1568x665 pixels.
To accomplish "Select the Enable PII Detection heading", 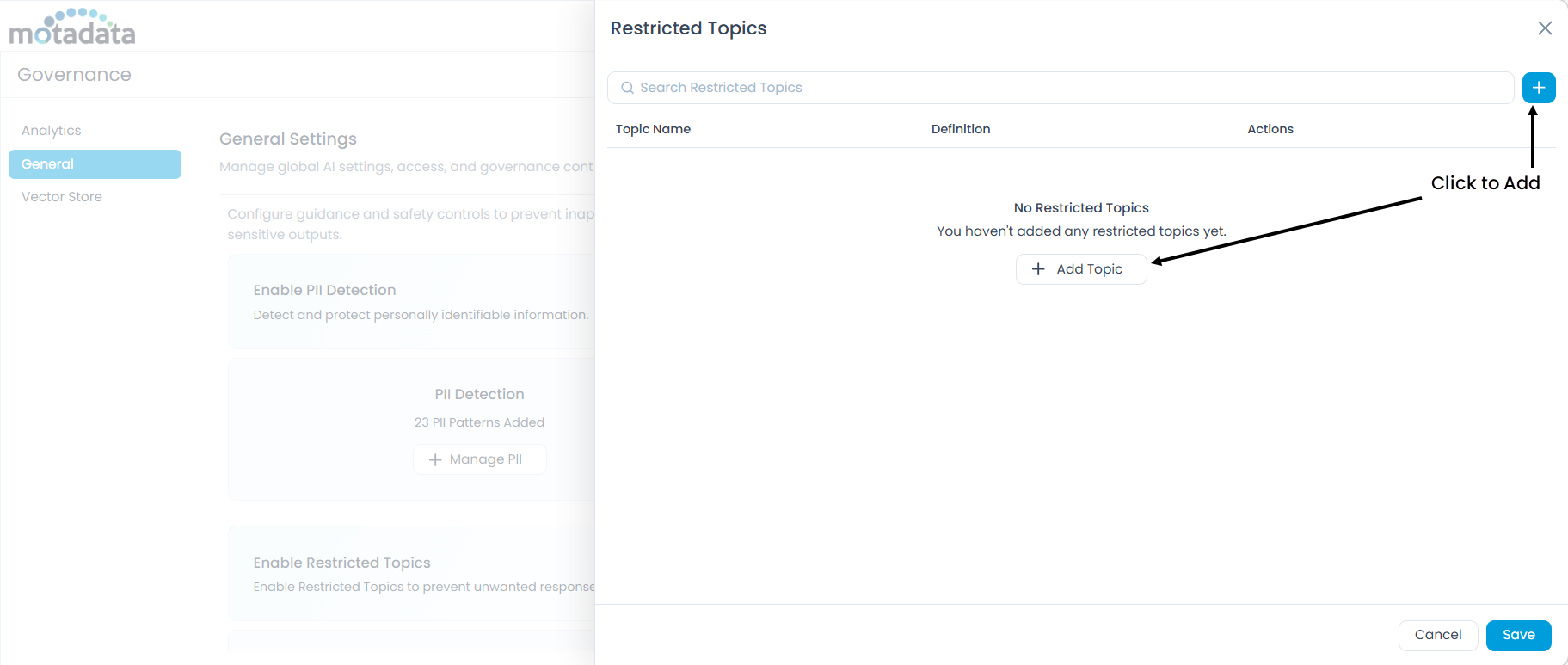I will click(x=324, y=291).
